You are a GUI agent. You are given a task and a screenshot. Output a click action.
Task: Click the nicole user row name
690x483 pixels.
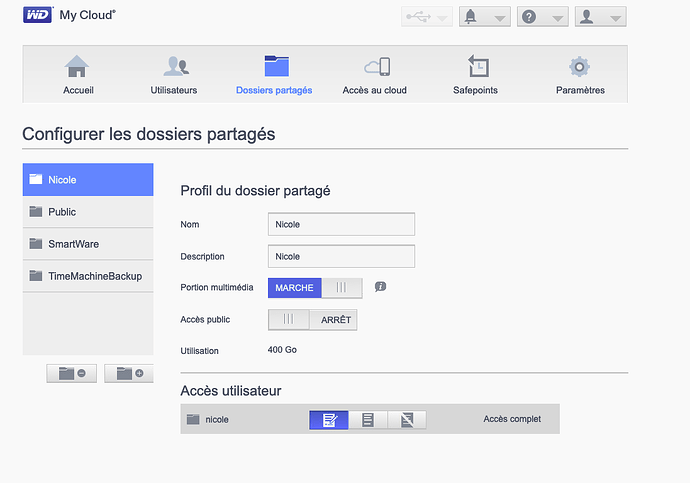(217, 420)
